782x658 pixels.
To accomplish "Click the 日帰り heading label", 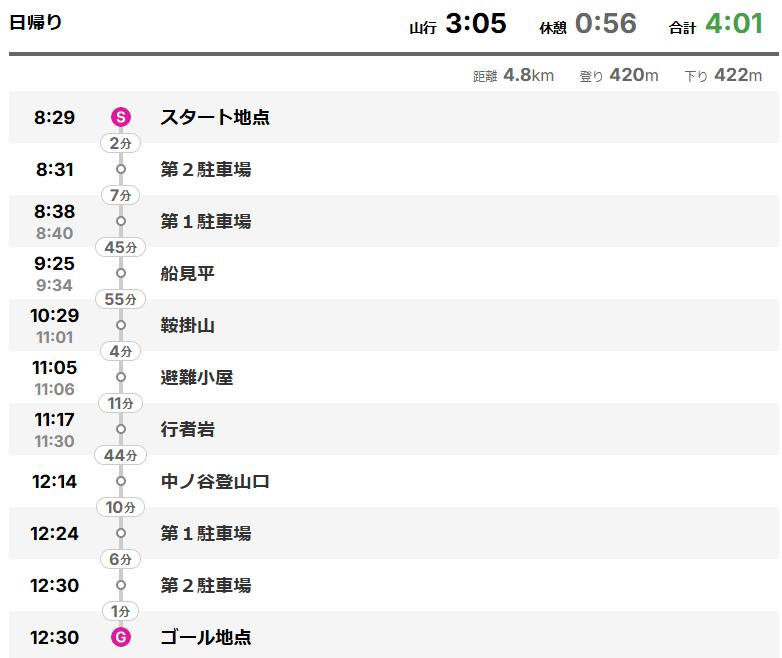I will pos(35,22).
